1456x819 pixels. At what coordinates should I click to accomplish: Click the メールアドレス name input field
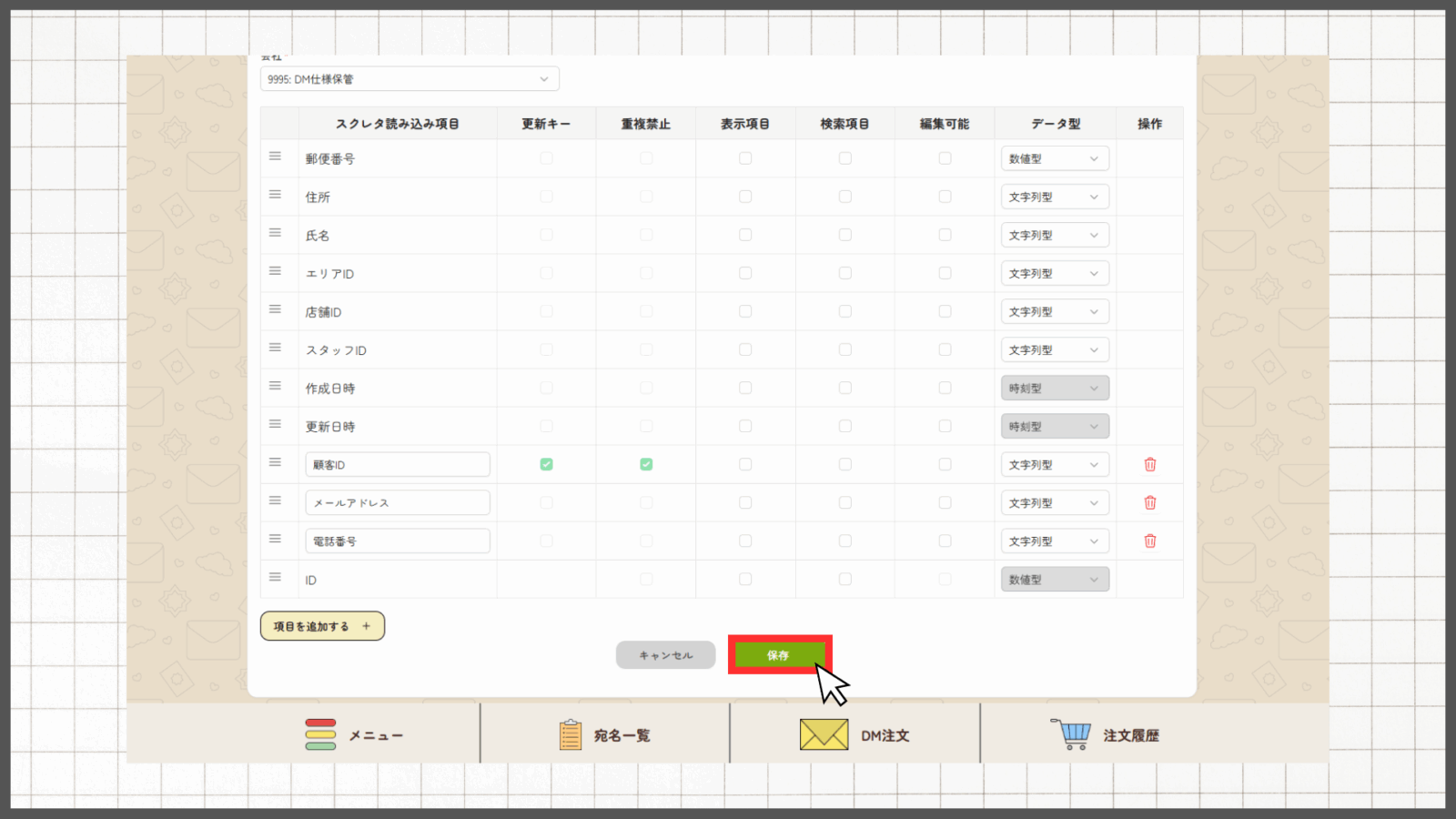398,502
